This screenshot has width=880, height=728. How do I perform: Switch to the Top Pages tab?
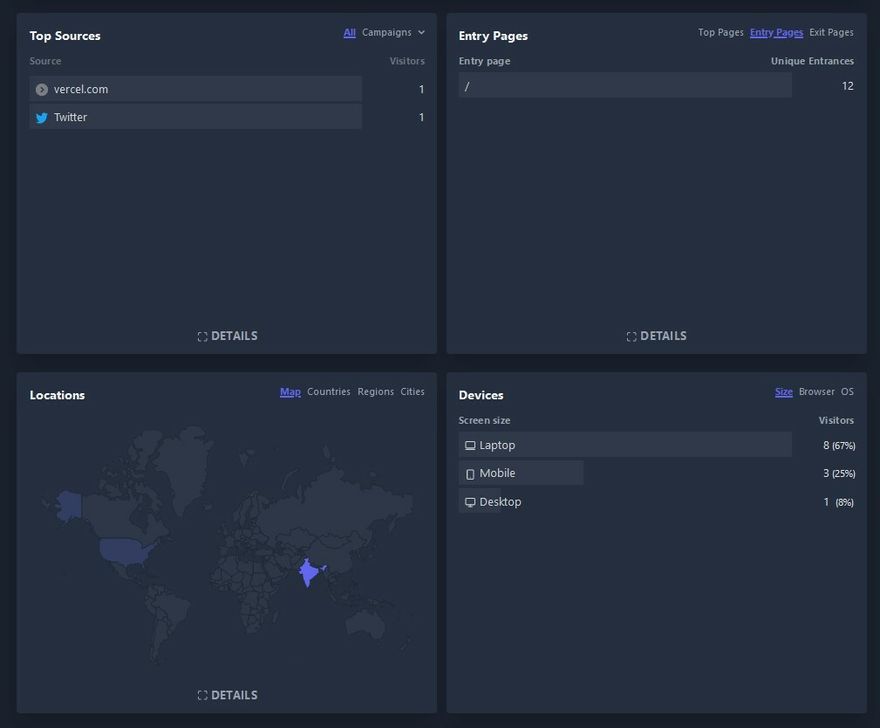coord(720,33)
